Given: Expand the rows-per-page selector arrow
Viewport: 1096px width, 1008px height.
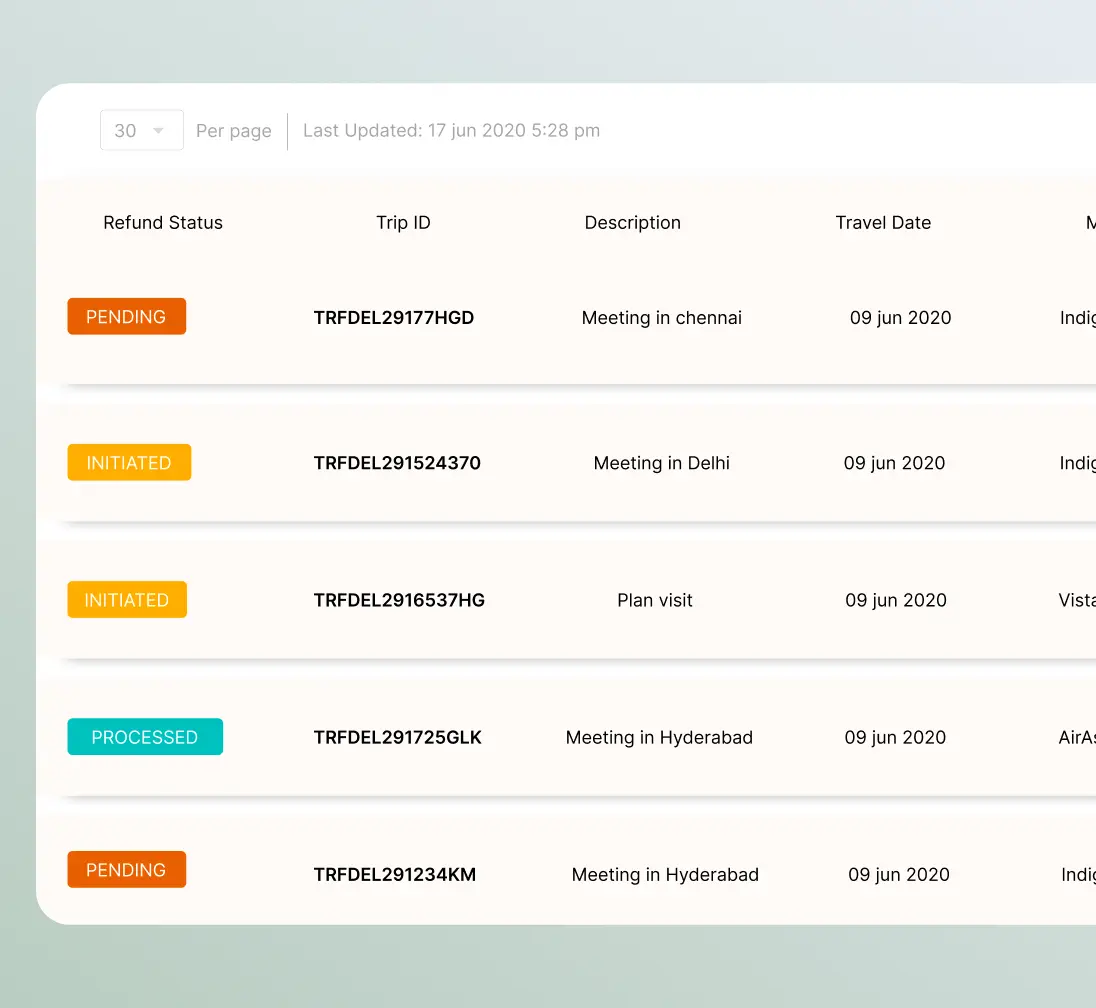Looking at the screenshot, I should [x=158, y=130].
